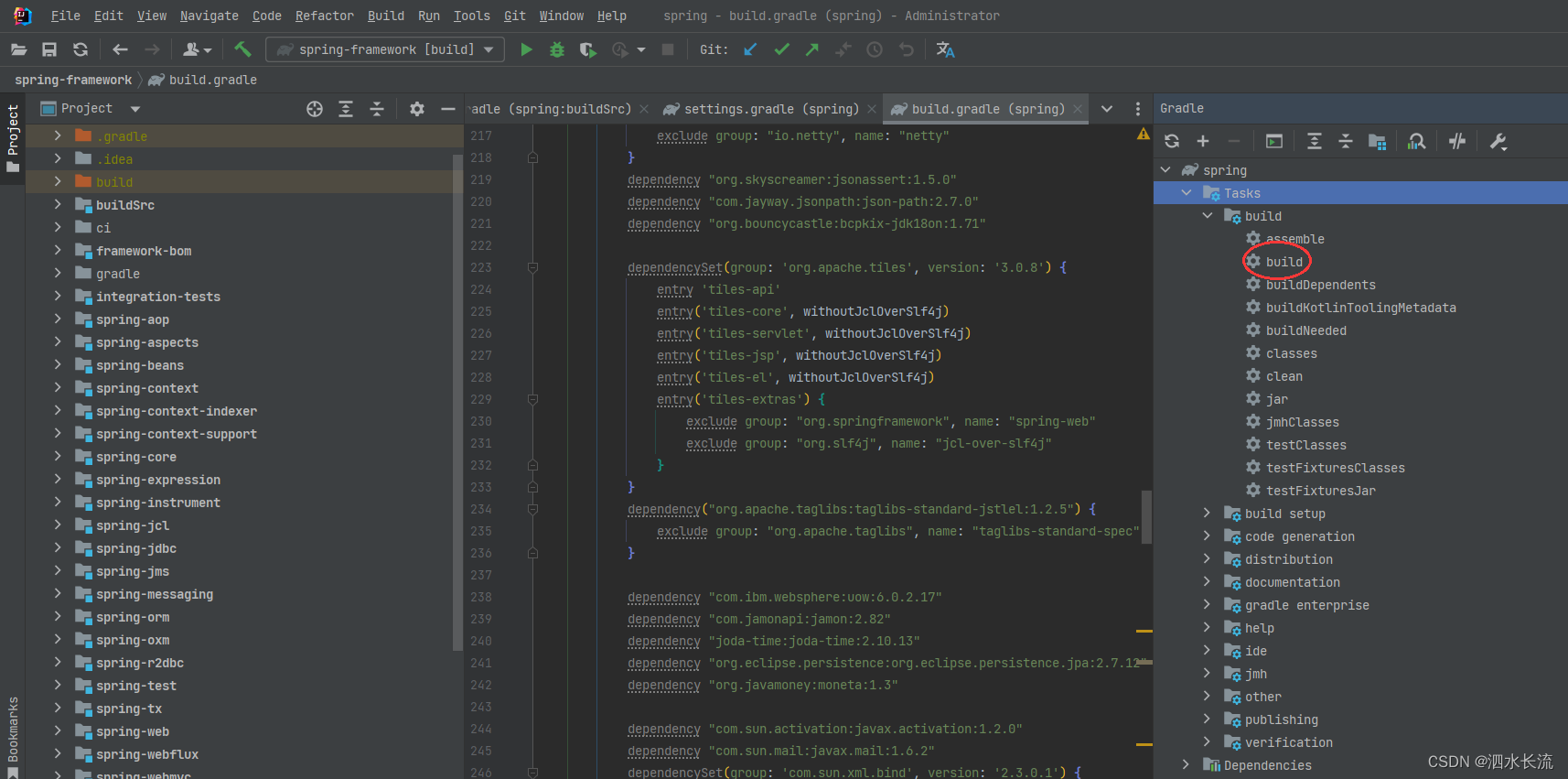Viewport: 1568px width, 779px height.
Task: Expand the Dependencies node in Gradle panel
Action: point(1187,764)
